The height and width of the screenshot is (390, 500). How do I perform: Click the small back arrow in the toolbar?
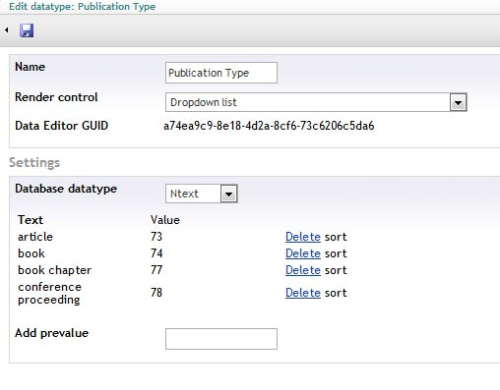click(x=7, y=30)
